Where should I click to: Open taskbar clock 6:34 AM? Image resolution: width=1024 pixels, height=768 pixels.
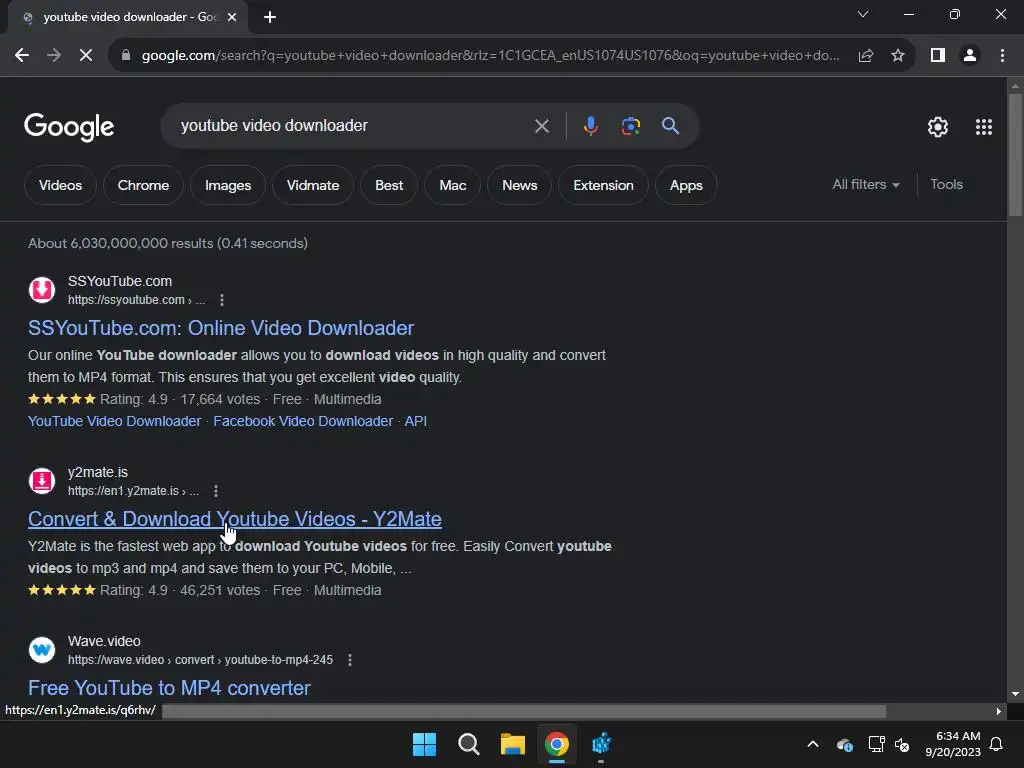tap(953, 744)
